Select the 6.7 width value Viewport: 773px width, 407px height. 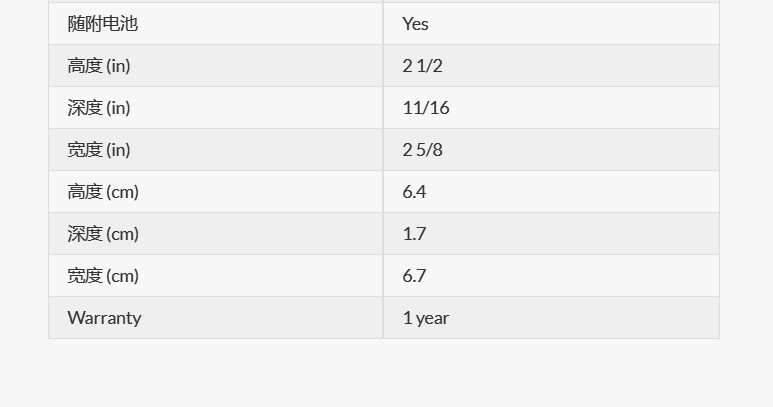[414, 275]
